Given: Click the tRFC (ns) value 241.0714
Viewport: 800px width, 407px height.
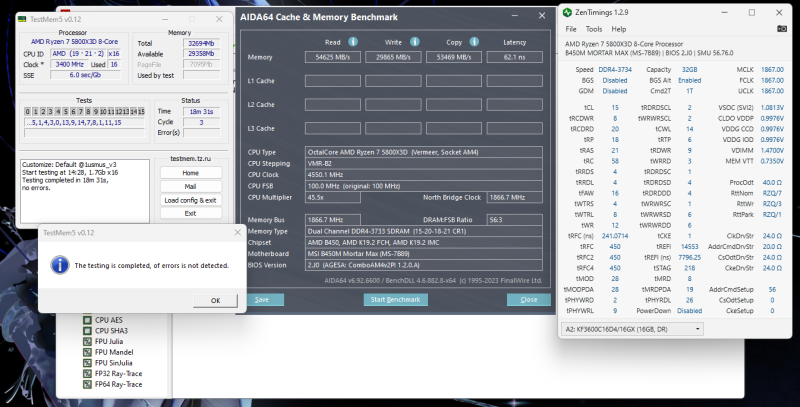Looking at the screenshot, I should 615,236.
